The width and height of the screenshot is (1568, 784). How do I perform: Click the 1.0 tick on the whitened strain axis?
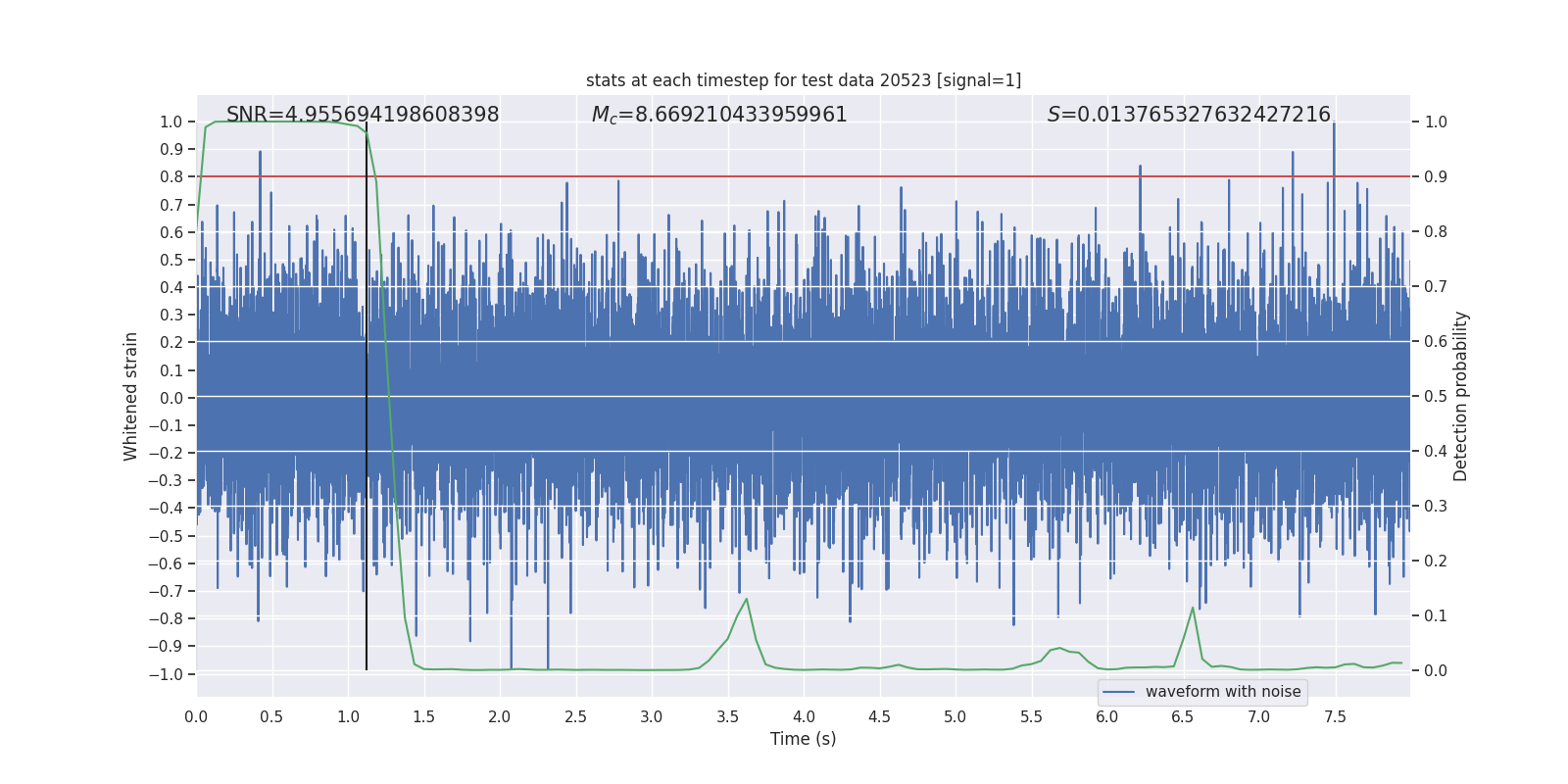tap(171, 122)
